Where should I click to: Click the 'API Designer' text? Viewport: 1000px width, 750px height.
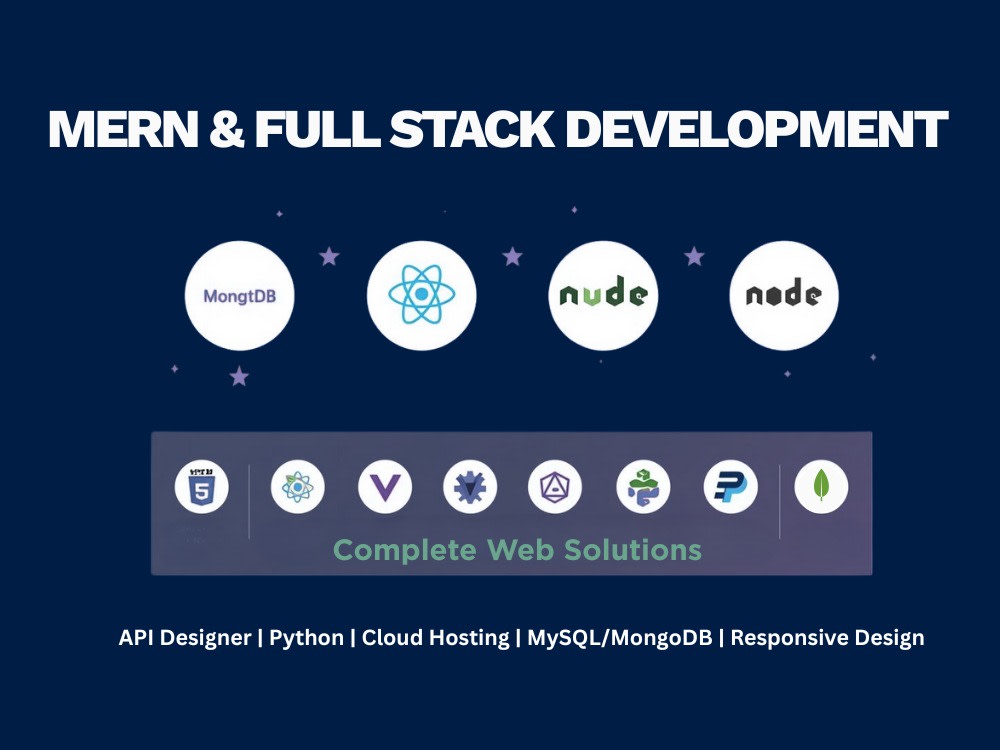tap(185, 637)
